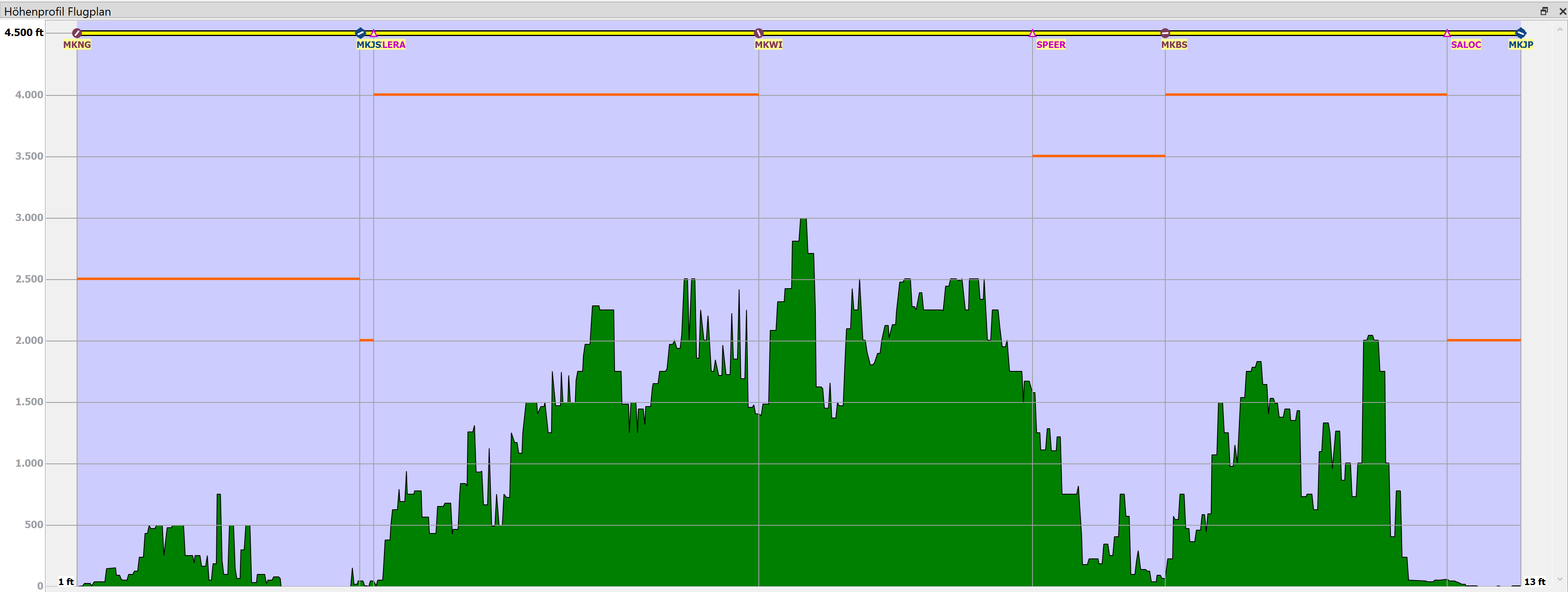This screenshot has height=592, width=1568.
Task: Select the MKWI airport symbol
Action: pos(758,33)
